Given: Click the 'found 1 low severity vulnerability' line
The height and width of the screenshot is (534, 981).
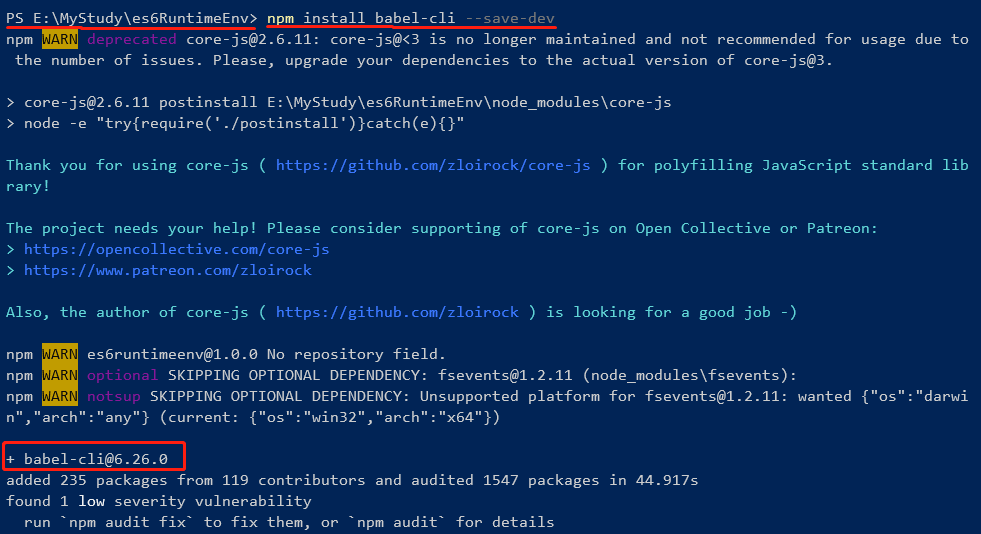Looking at the screenshot, I should [158, 501].
